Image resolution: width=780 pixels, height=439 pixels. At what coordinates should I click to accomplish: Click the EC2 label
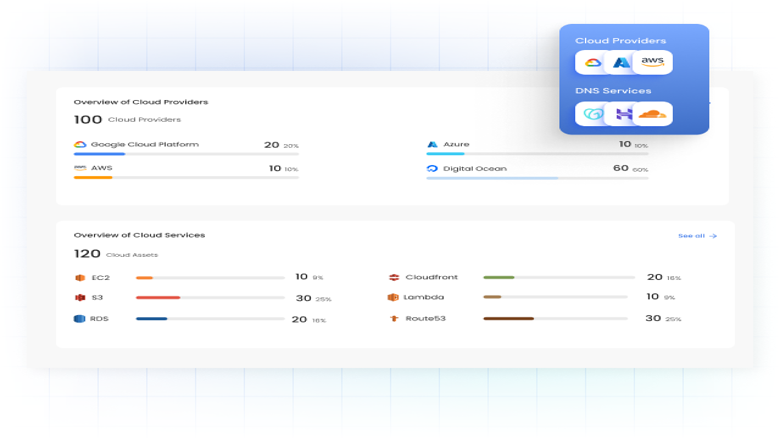click(x=100, y=278)
